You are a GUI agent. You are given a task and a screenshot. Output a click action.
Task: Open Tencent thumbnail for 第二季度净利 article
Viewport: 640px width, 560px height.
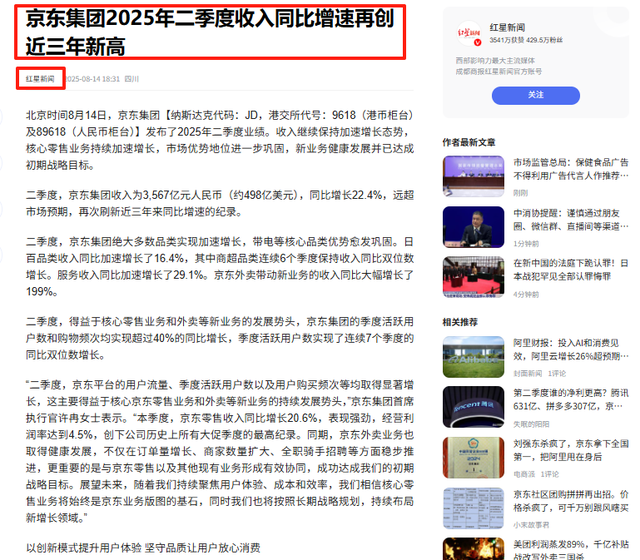point(473,407)
